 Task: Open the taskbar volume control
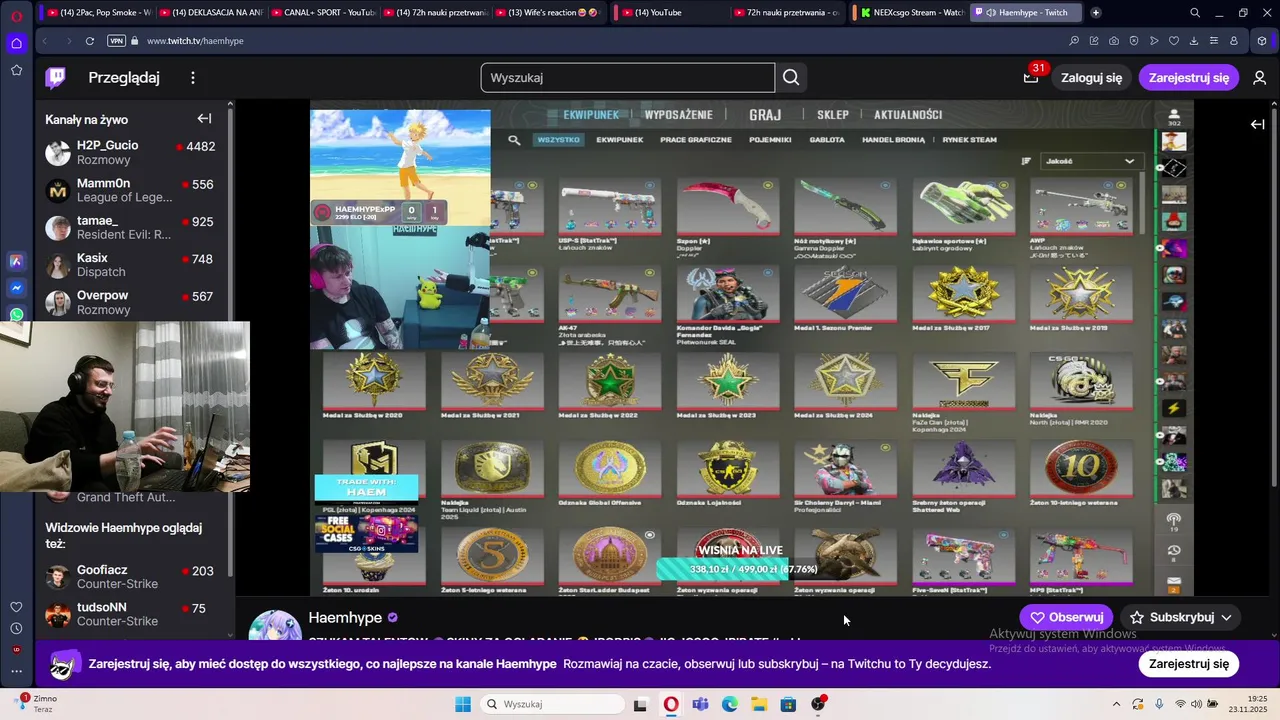tap(1196, 704)
